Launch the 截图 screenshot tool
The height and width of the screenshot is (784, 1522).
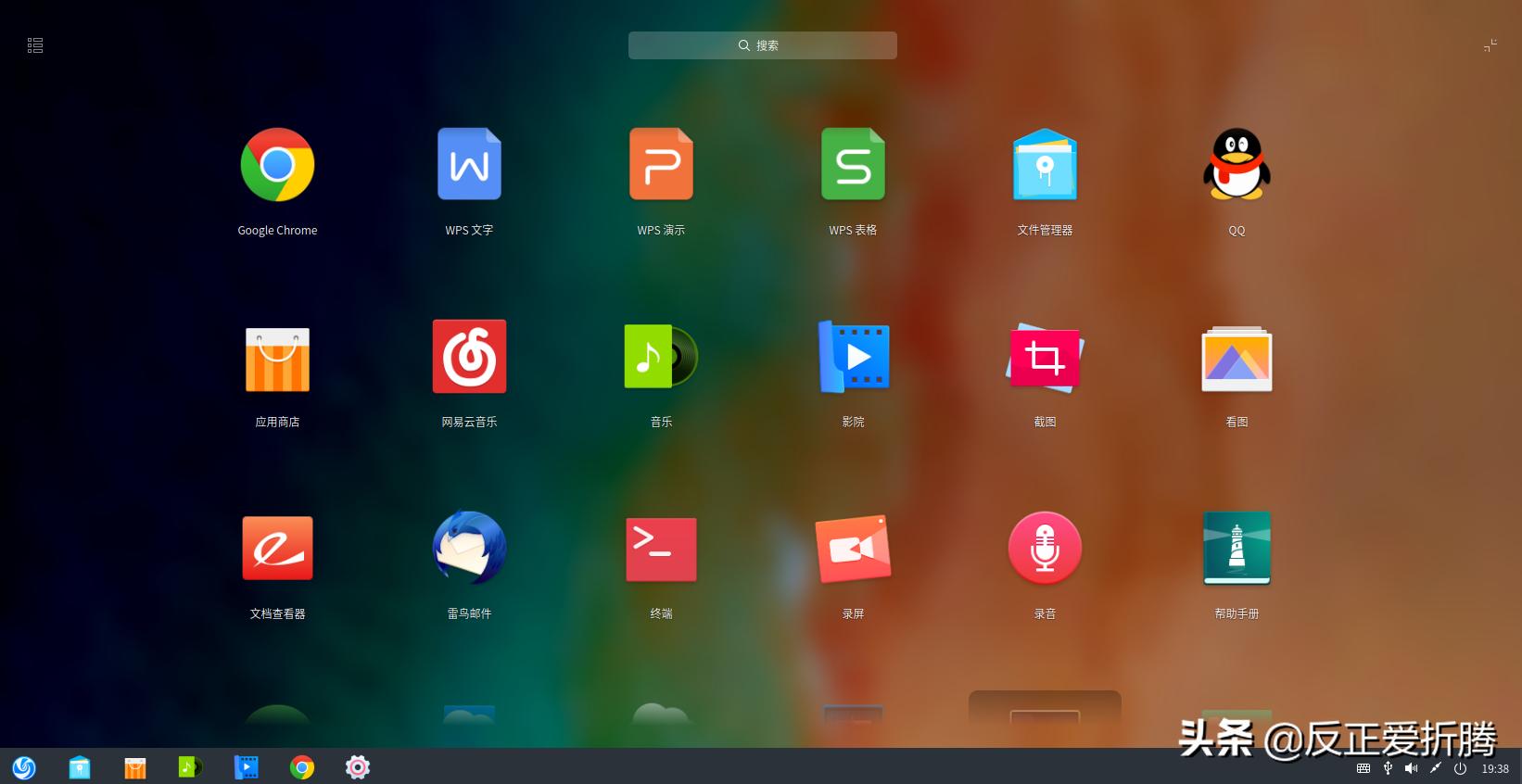point(1045,358)
